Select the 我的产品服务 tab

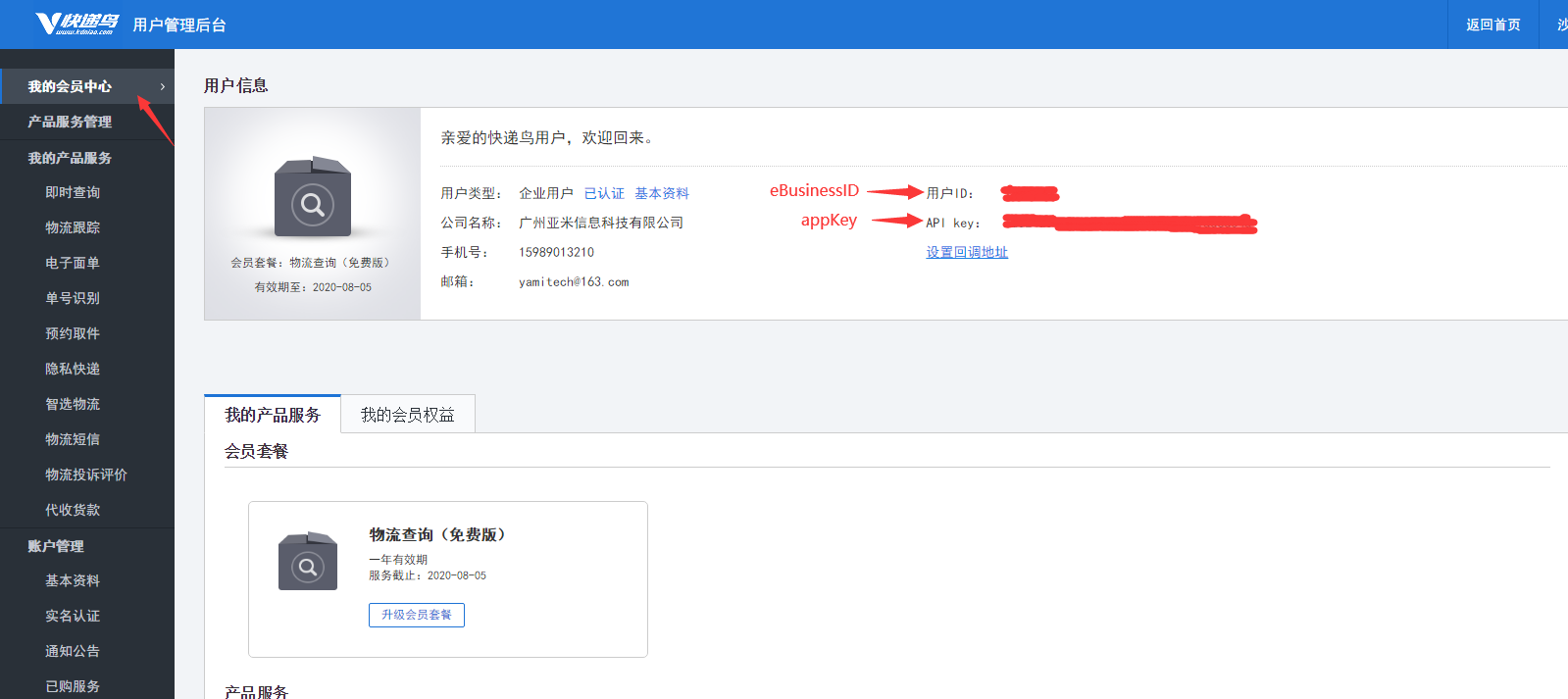(273, 415)
